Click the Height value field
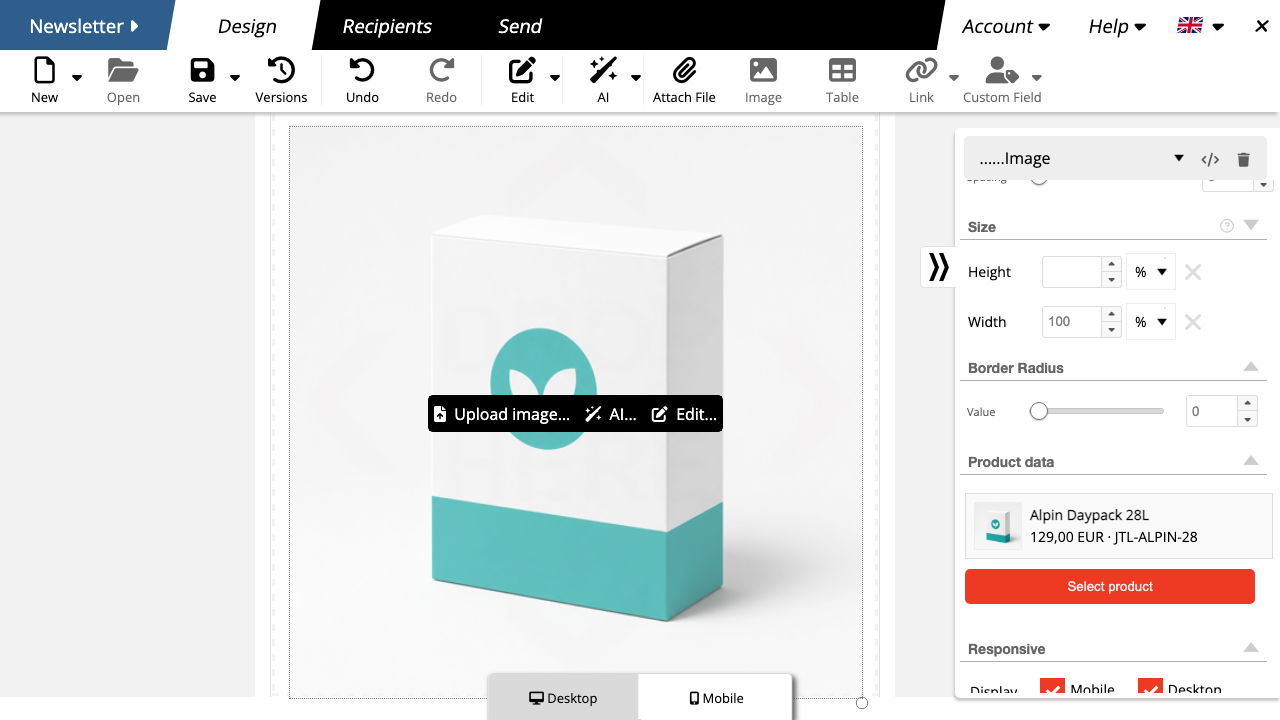Image resolution: width=1280 pixels, height=720 pixels. tap(1071, 272)
